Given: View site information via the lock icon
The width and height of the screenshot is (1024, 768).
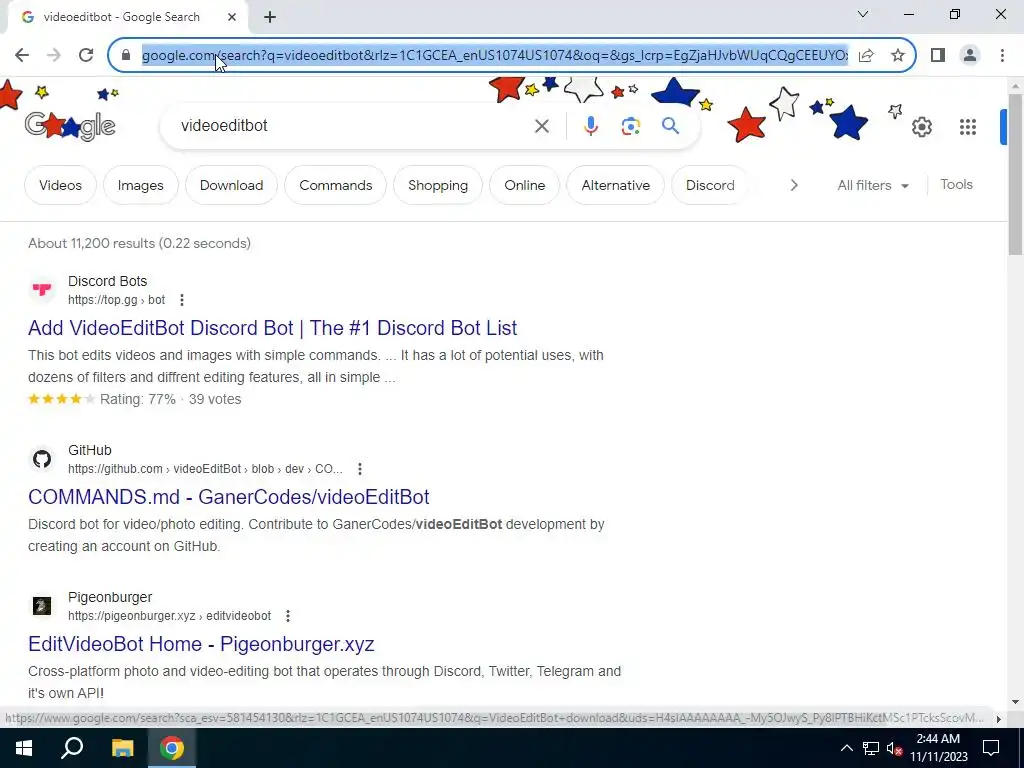Looking at the screenshot, I should click(126, 56).
